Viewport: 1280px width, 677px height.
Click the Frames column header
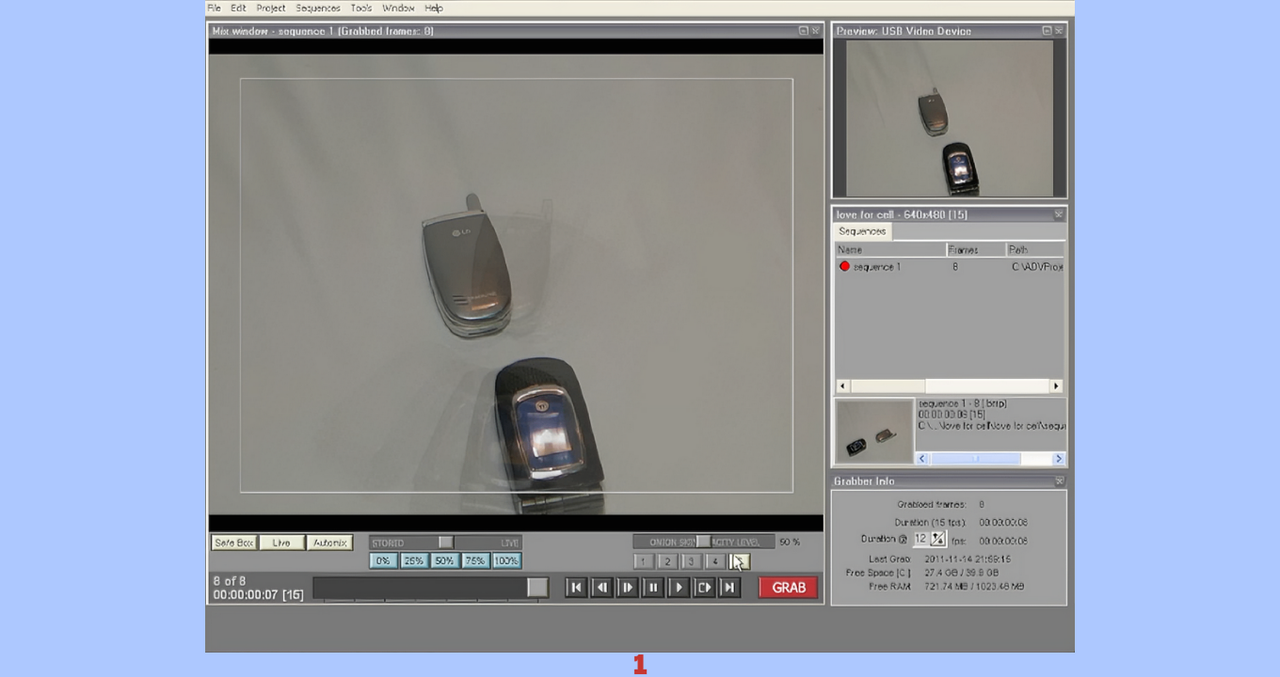click(x=976, y=249)
